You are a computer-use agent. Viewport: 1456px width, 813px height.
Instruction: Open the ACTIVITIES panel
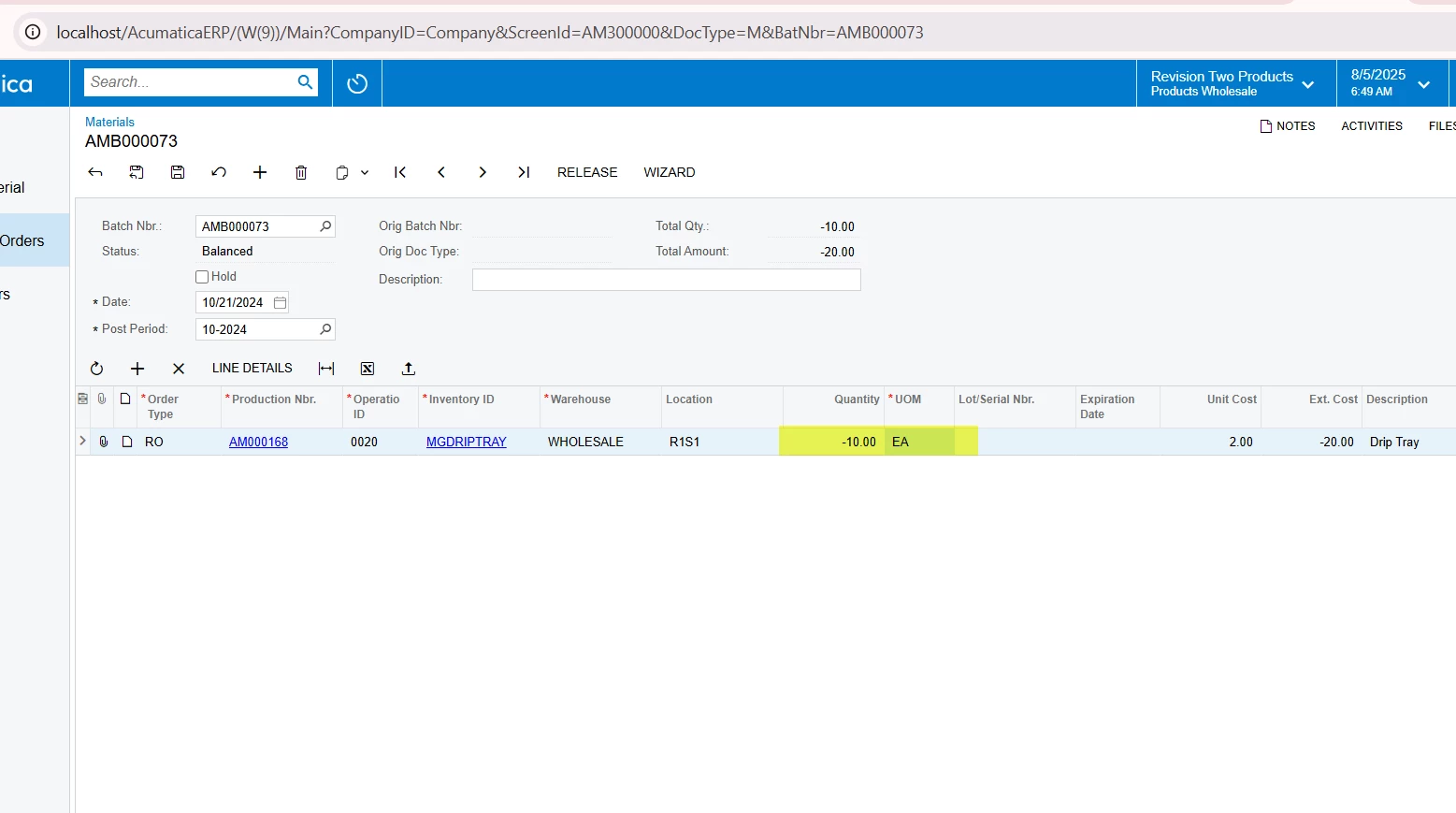1372,126
